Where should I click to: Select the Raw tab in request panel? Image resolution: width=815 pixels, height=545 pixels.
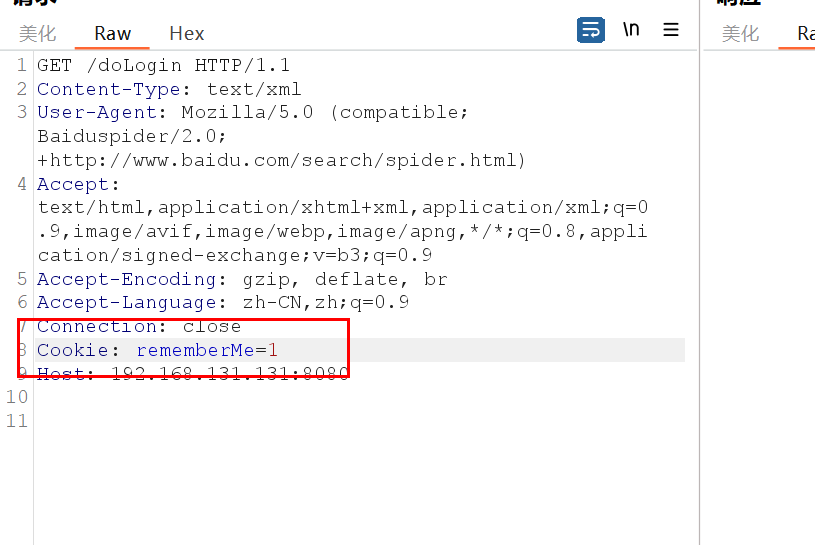click(112, 34)
